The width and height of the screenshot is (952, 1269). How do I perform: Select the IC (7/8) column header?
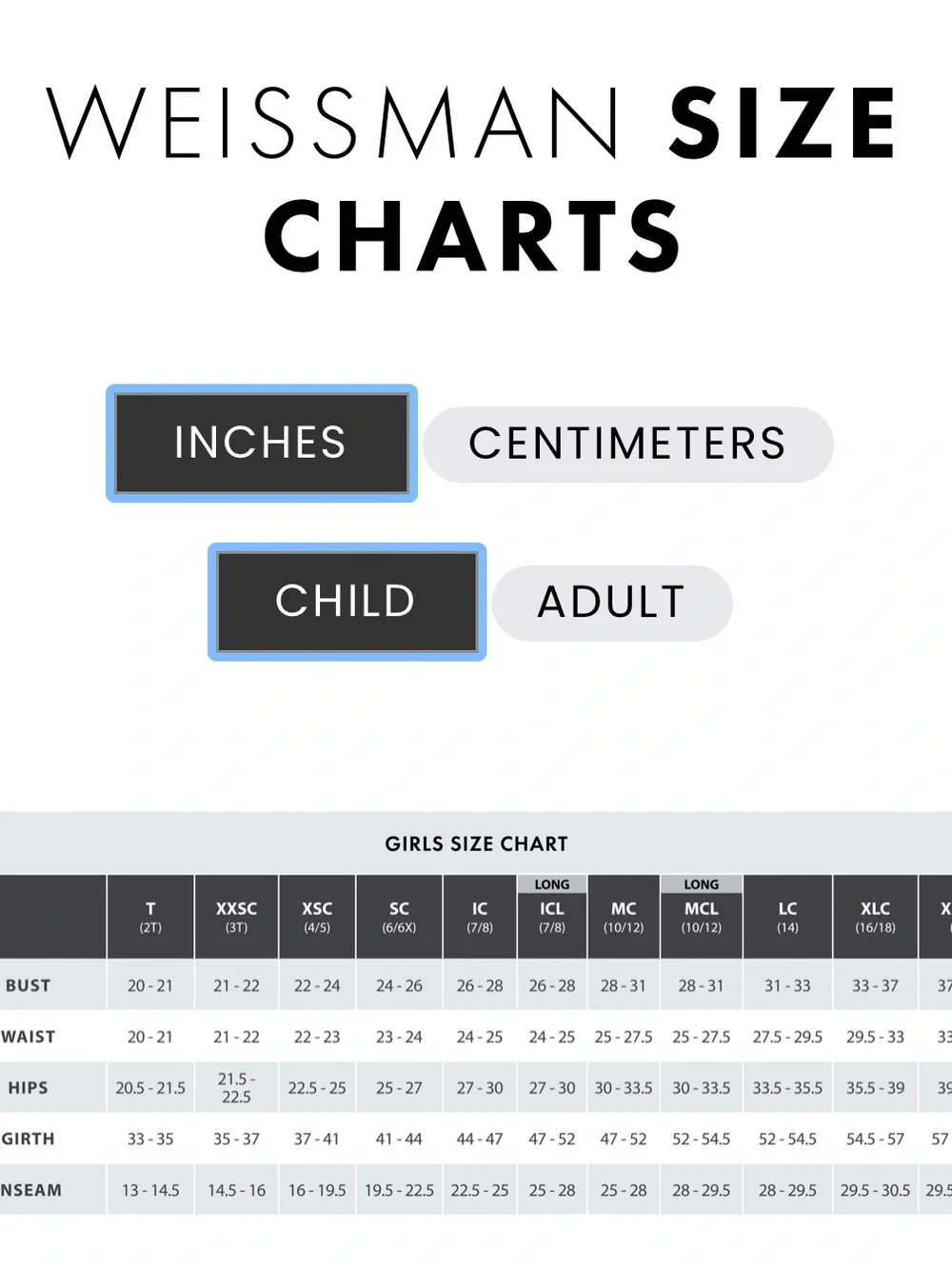coord(480,917)
